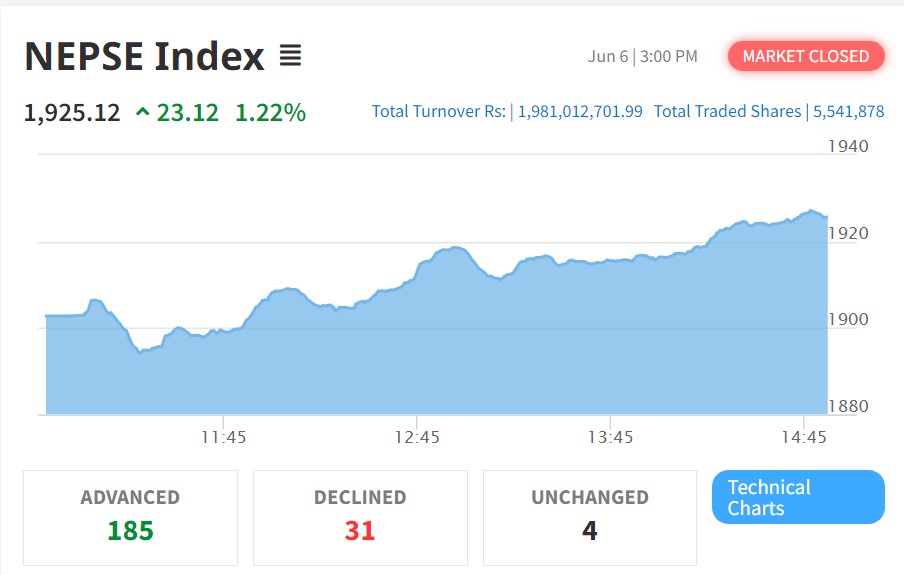Image resolution: width=904 pixels, height=575 pixels.
Task: Click the MARKET CLOSED status badge
Action: coord(805,56)
